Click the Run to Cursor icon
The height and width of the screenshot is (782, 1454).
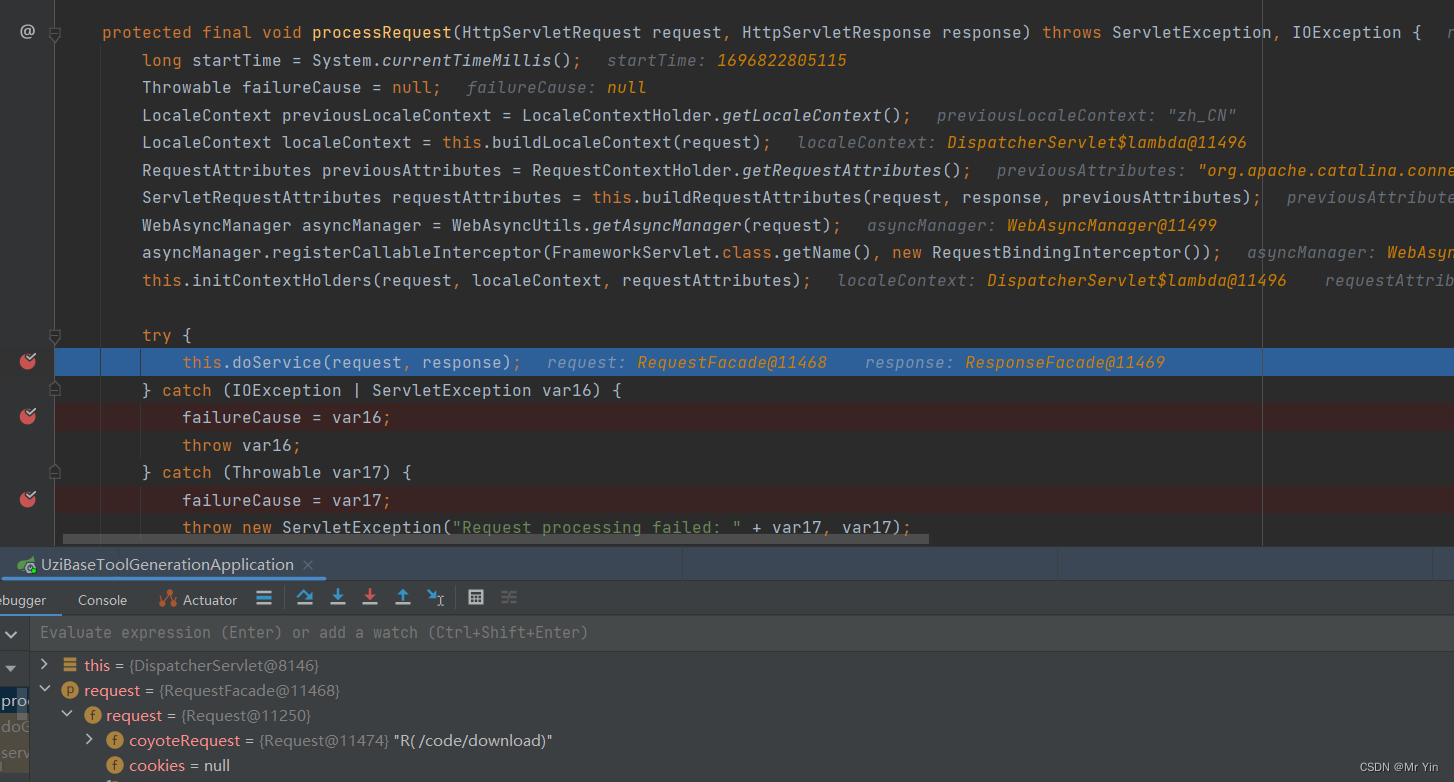tap(435, 597)
